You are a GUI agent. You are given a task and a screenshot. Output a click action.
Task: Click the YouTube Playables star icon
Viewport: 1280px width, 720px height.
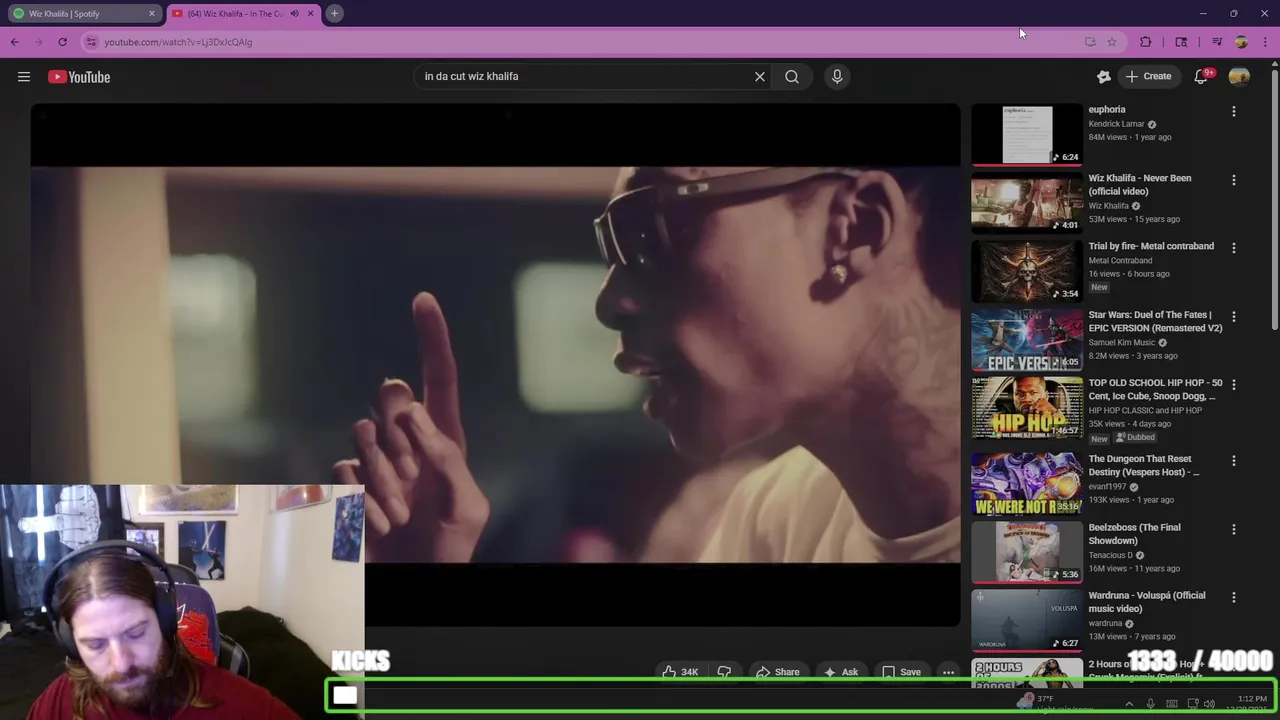[x=1104, y=77]
